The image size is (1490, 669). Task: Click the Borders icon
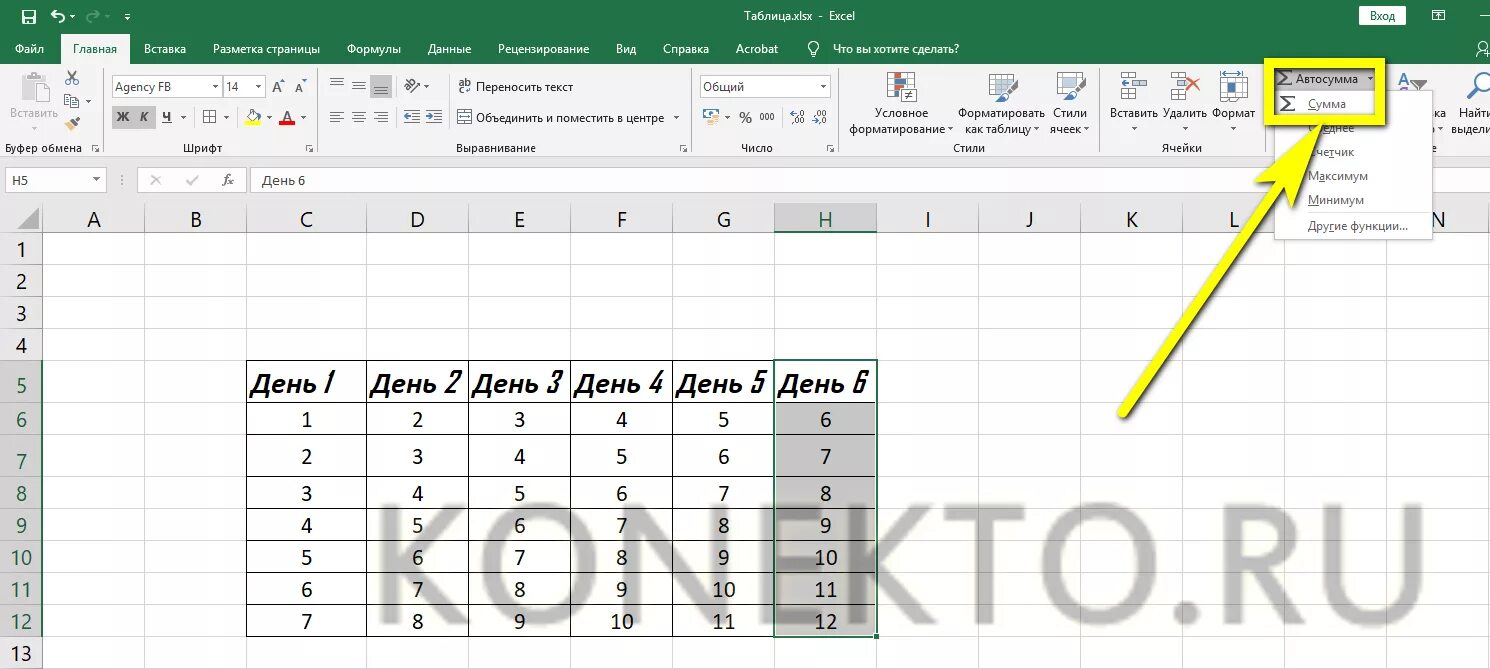click(x=209, y=117)
